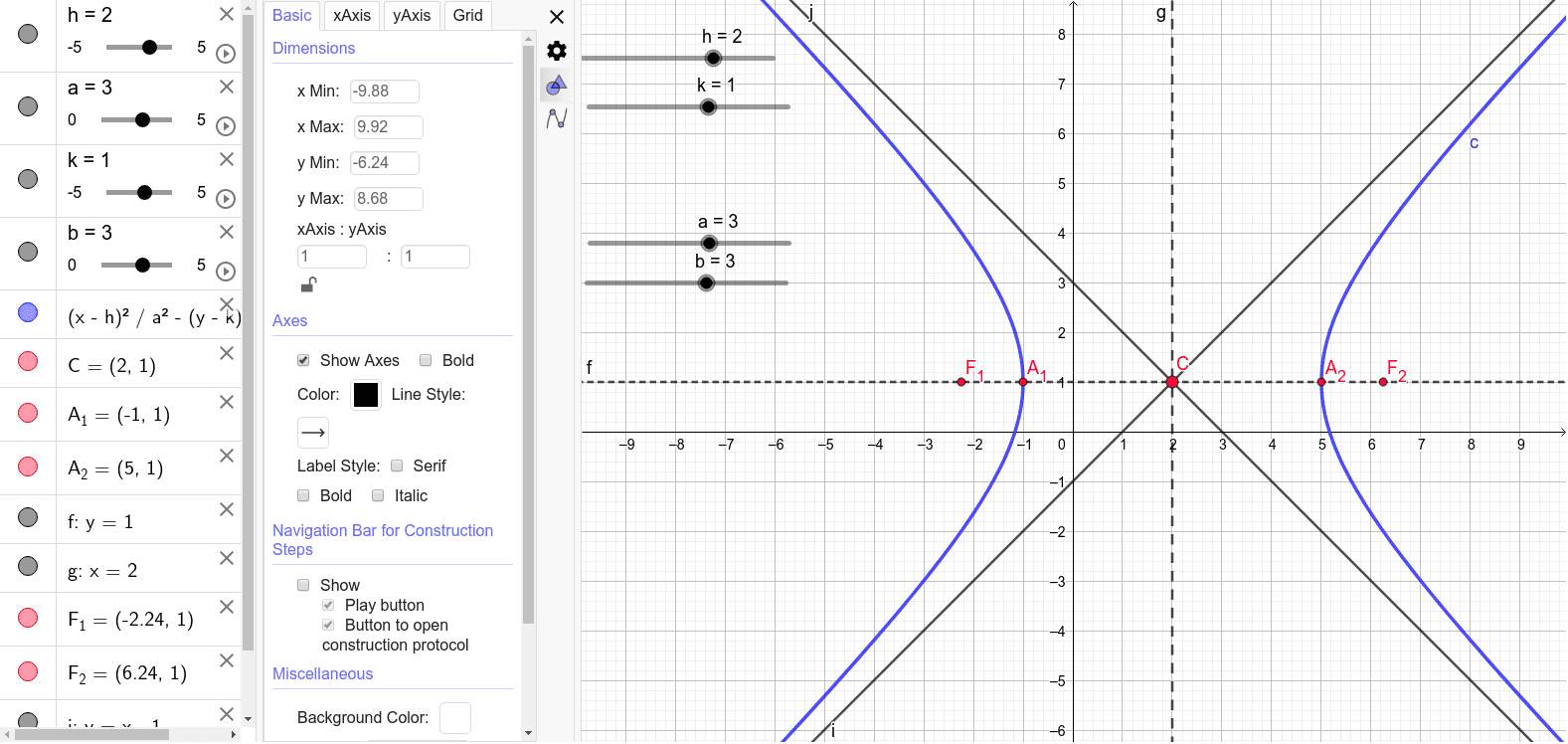Viewport: 1568px width, 744px height.
Task: Click the settings gear icon
Action: point(557,51)
